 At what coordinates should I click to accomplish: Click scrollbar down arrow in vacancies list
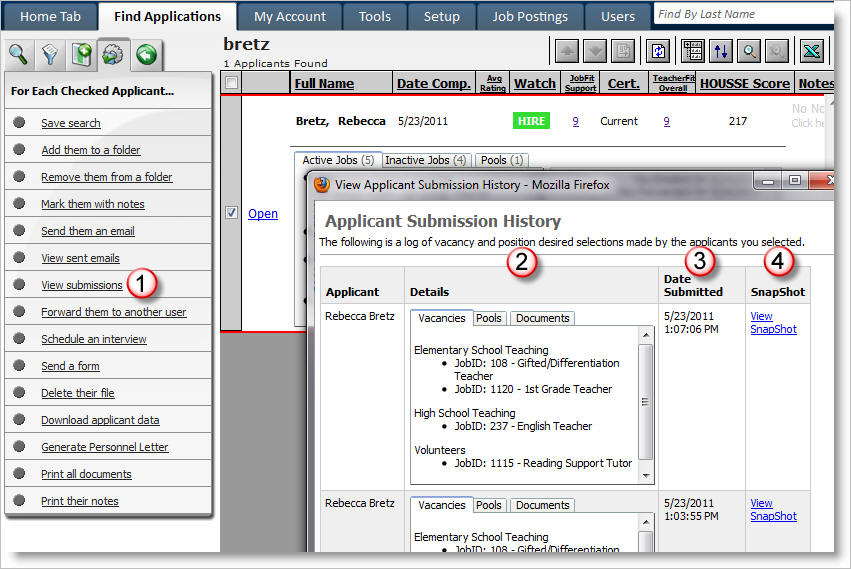pos(646,476)
